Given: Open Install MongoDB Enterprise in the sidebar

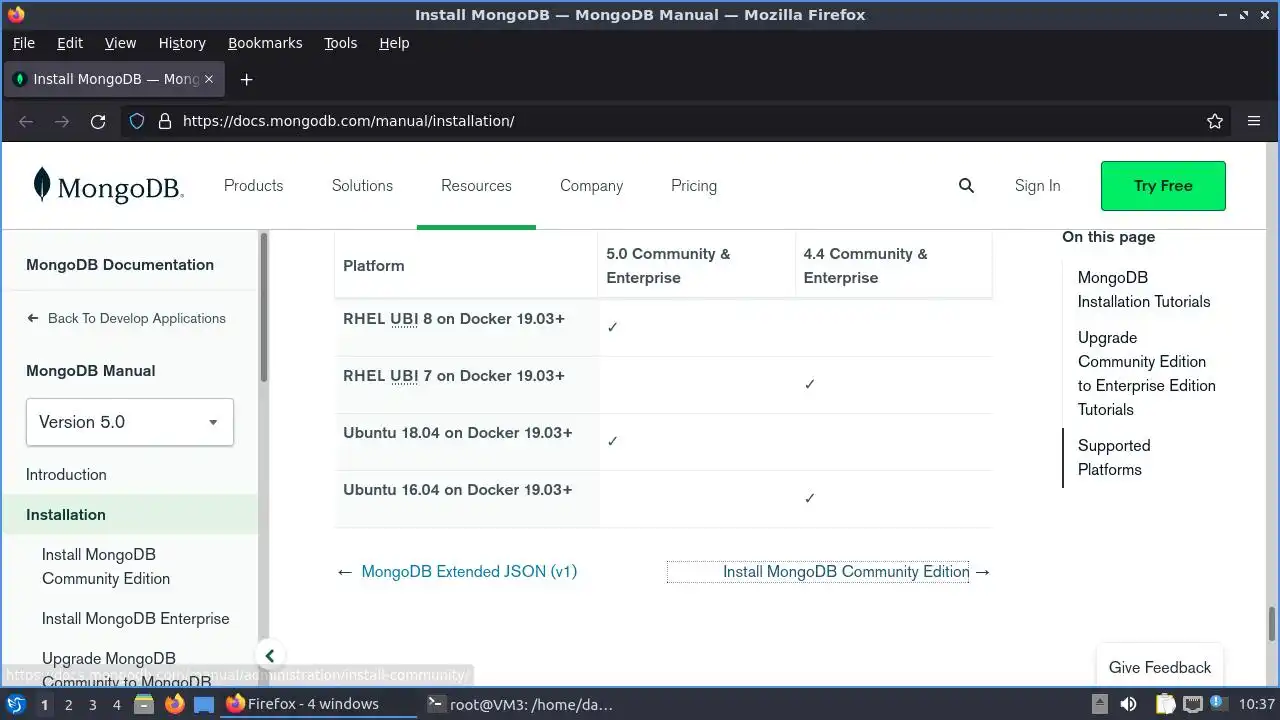Looking at the screenshot, I should coord(136,619).
